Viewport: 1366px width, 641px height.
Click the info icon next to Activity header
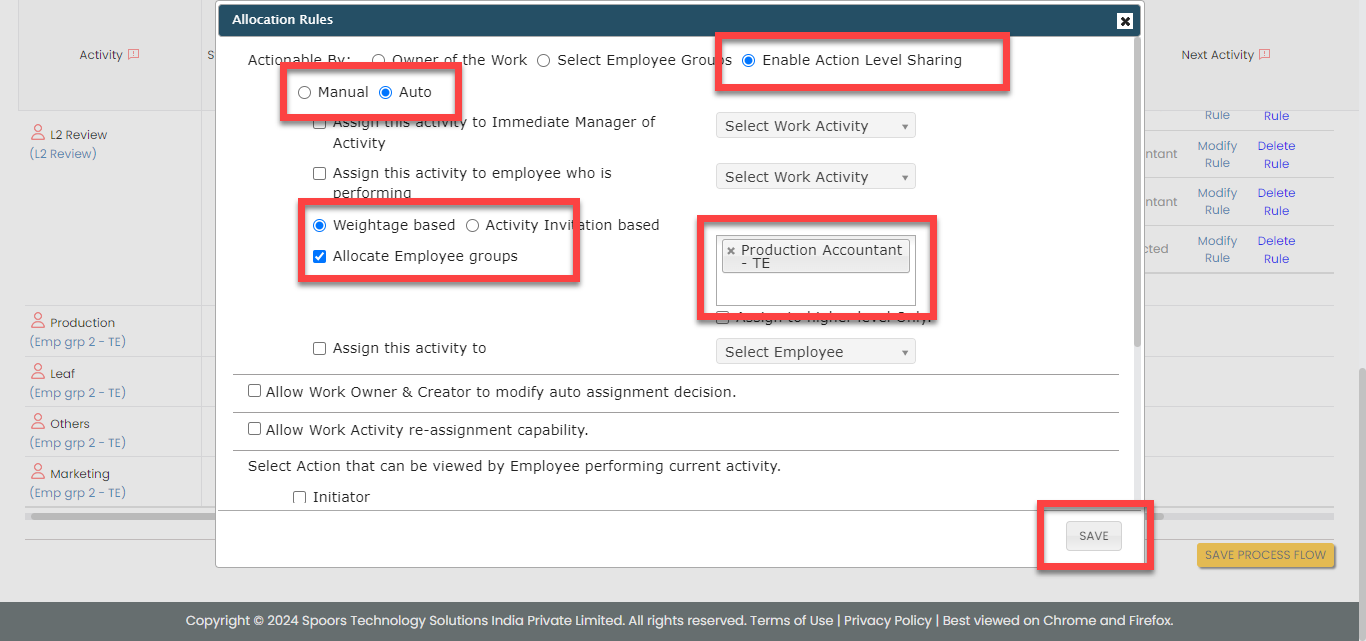[134, 55]
